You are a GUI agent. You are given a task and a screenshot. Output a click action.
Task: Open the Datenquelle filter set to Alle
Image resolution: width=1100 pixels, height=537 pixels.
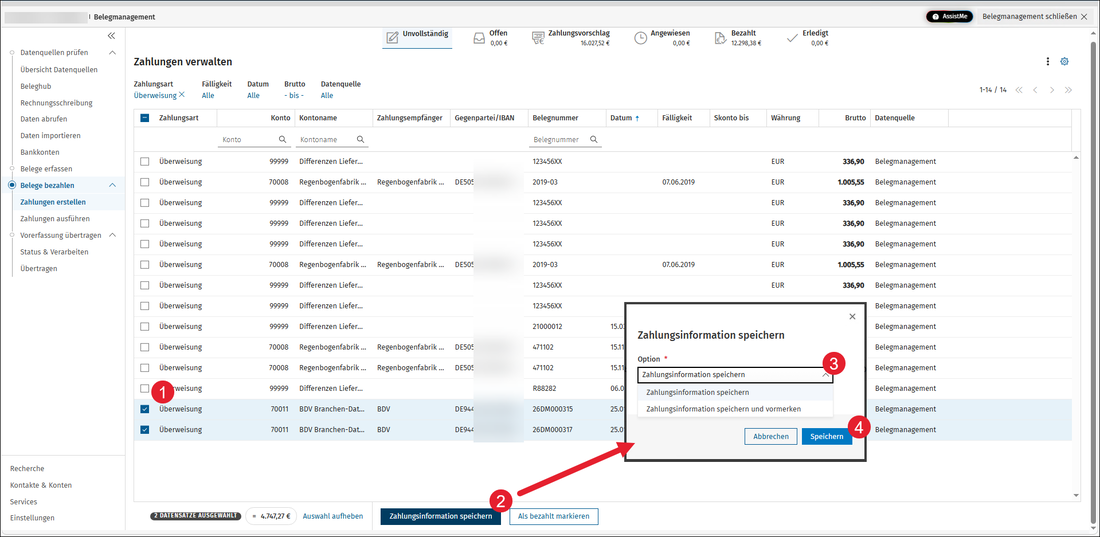pyautogui.click(x=327, y=95)
